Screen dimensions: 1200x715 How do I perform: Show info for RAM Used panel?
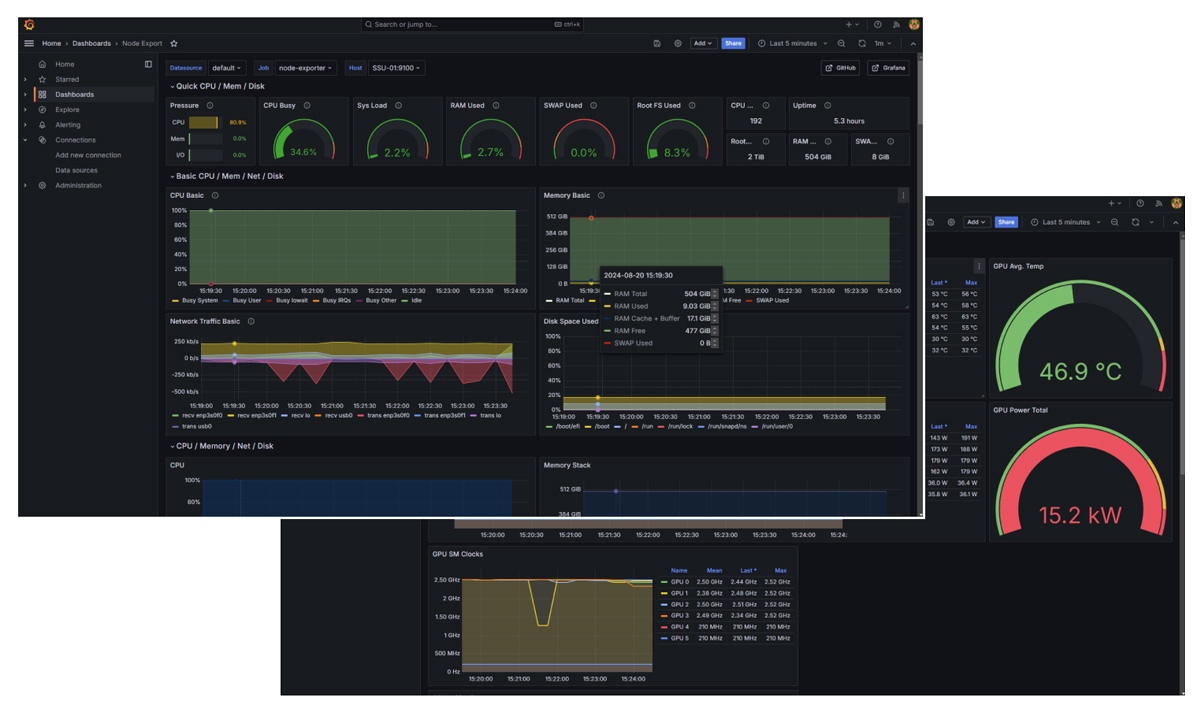(495, 105)
